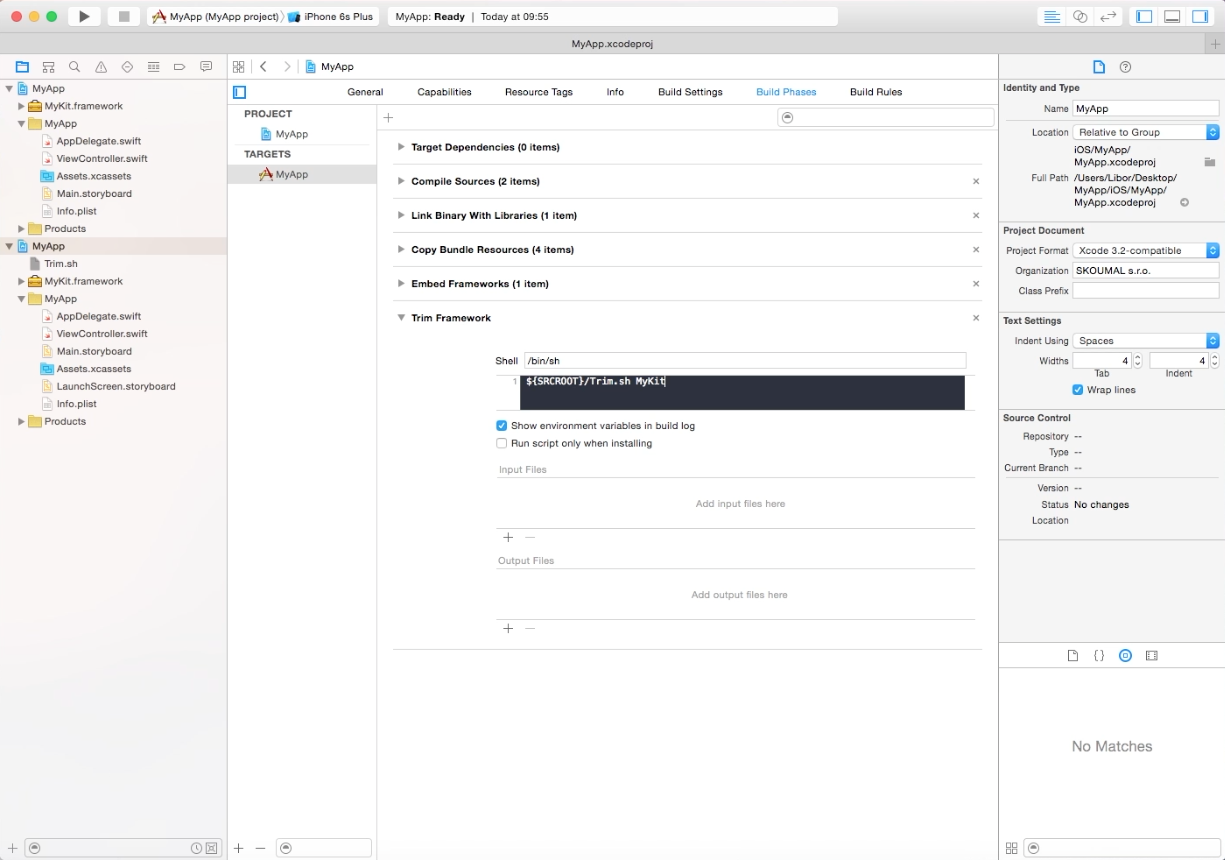Show the Version editor

[1108, 16]
